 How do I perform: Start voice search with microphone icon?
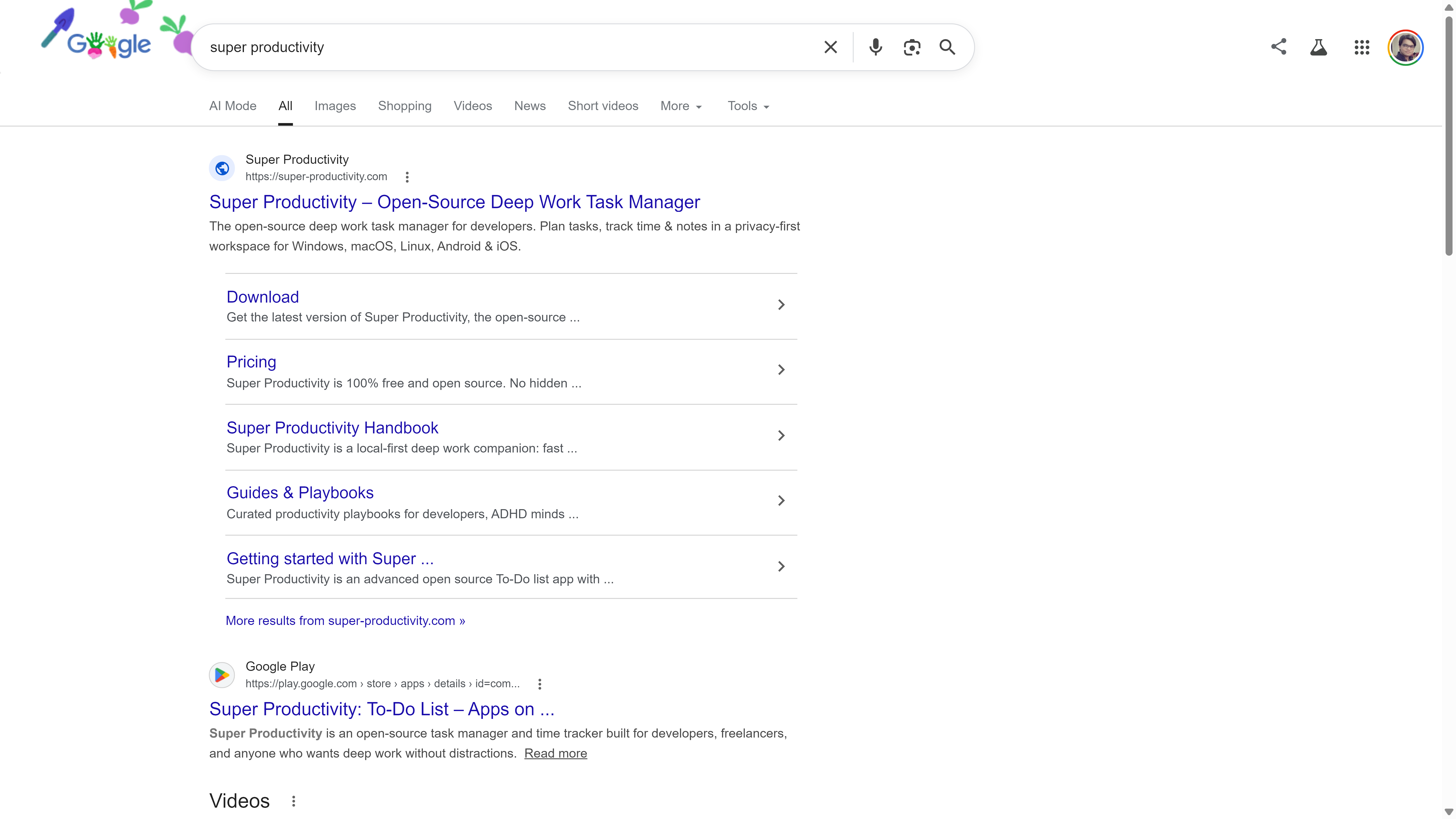click(875, 47)
